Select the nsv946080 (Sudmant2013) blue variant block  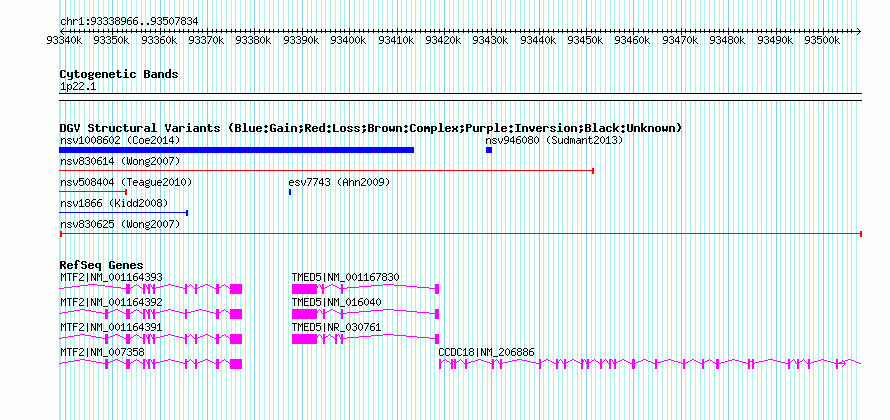(489, 150)
